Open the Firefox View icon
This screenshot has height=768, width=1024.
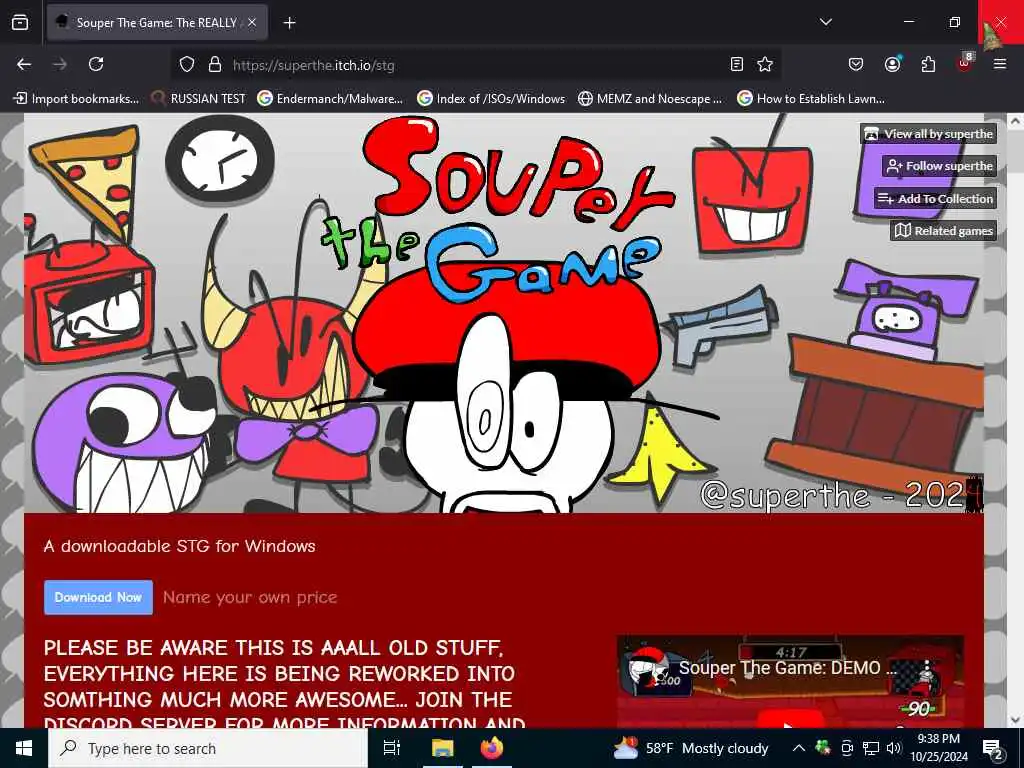coord(20,22)
